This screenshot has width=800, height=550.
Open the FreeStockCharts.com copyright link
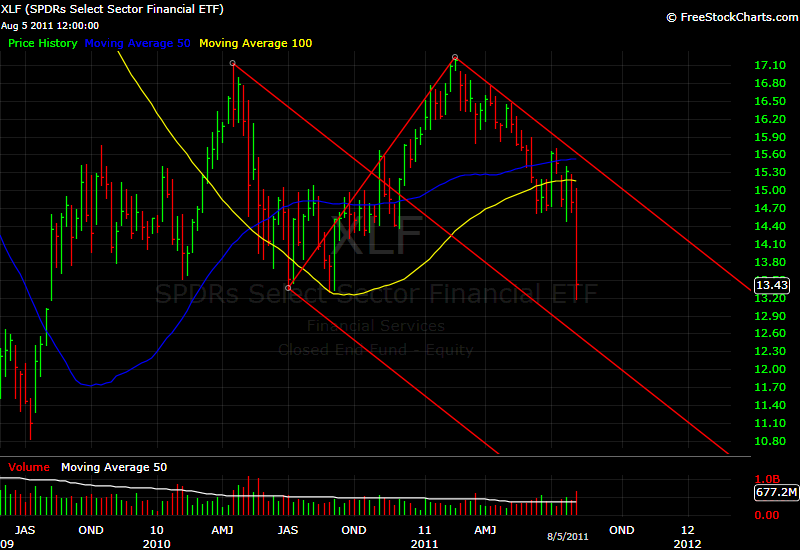click(733, 17)
